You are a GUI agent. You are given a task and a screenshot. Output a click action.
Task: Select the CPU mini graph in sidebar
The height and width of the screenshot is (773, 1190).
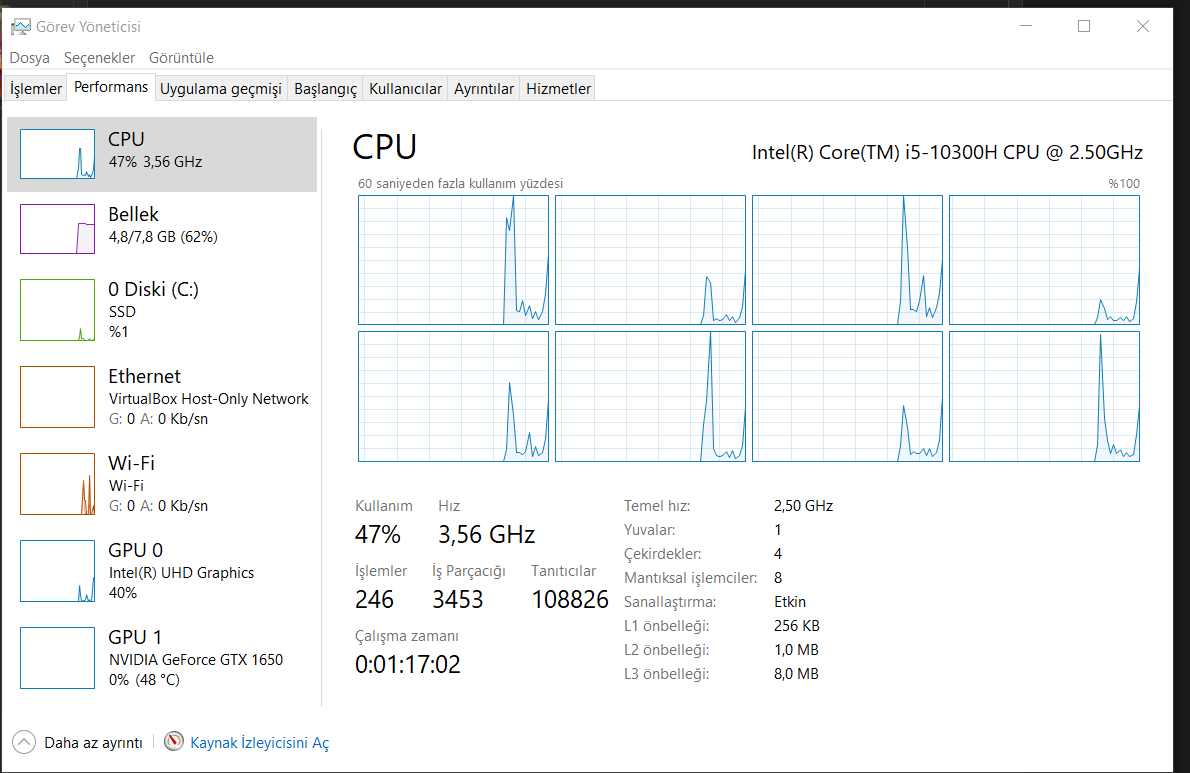click(58, 154)
